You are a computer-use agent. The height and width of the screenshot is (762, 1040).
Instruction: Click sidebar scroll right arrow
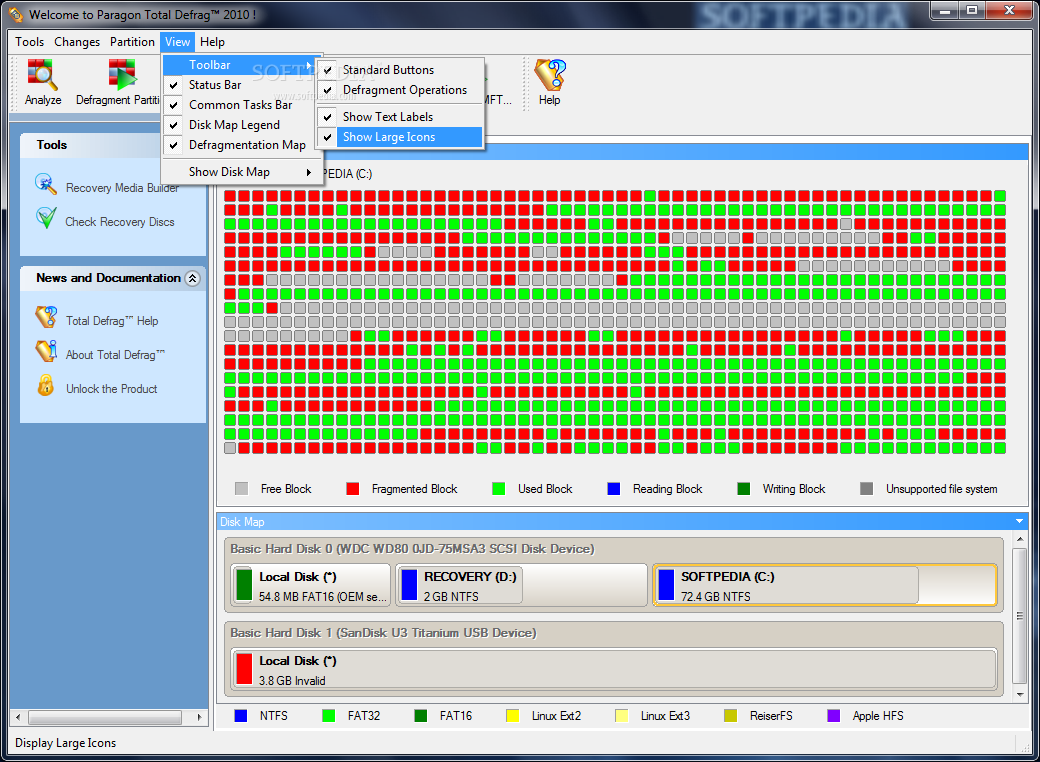(x=199, y=718)
